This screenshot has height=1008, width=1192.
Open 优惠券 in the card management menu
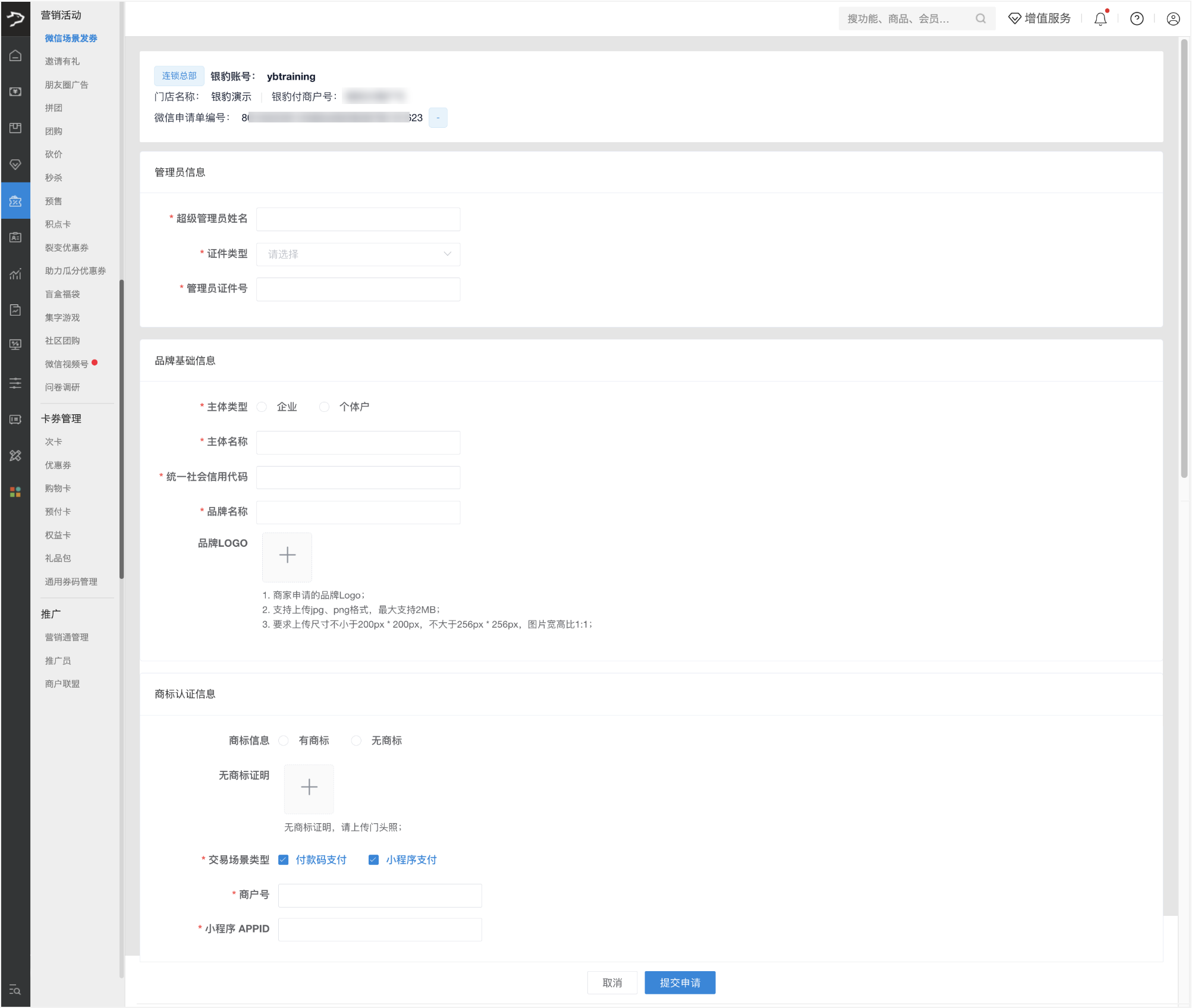58,465
